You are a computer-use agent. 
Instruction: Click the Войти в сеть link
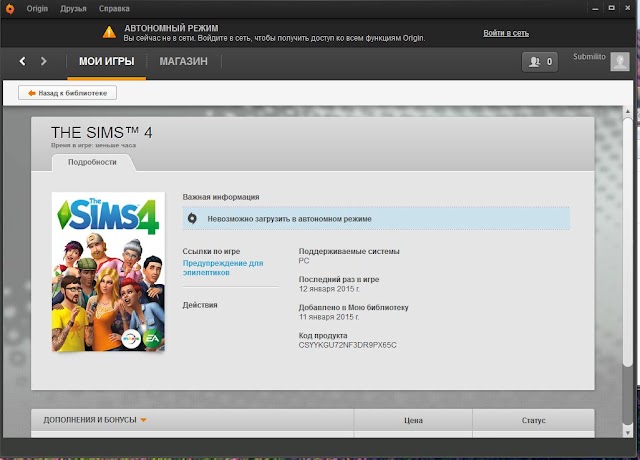pos(506,33)
